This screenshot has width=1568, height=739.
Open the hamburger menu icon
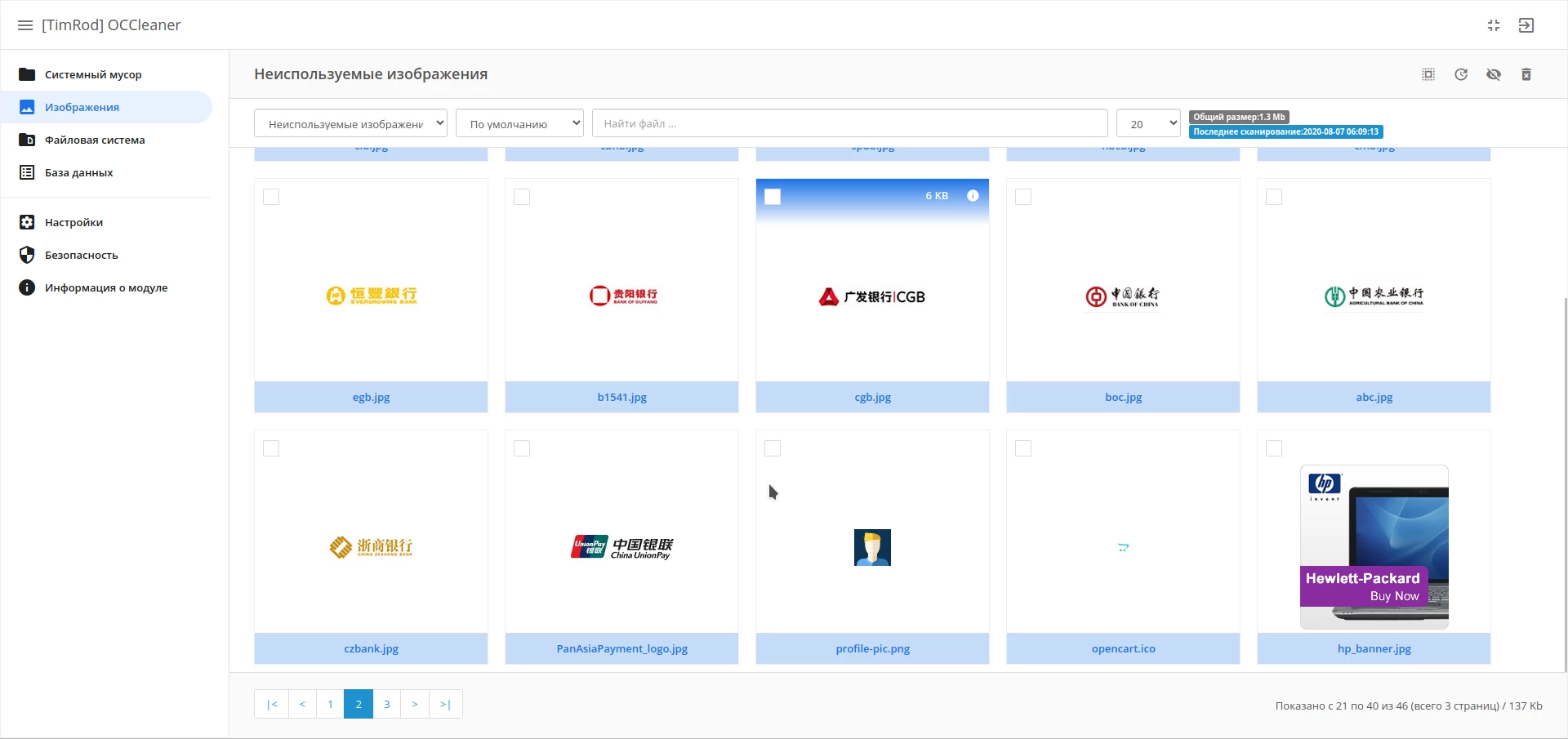[x=25, y=25]
